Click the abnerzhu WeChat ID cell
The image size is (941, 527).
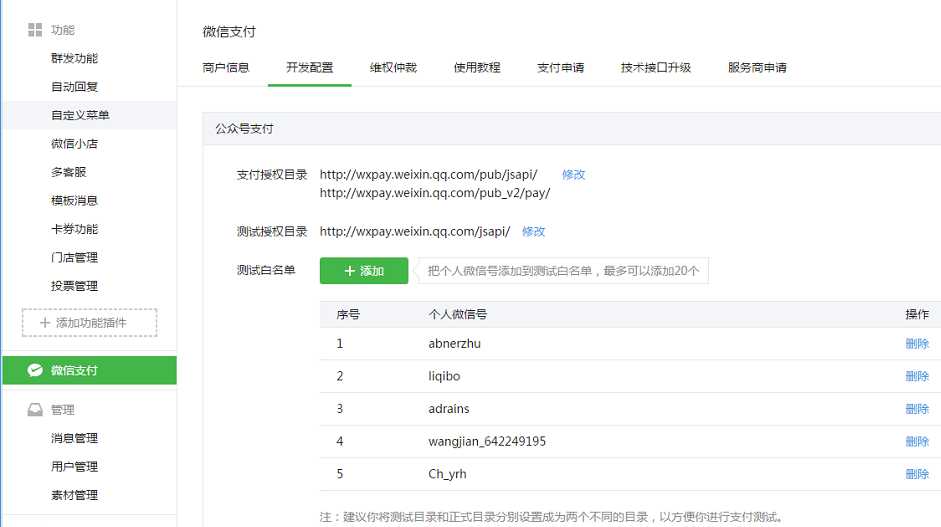coord(454,344)
